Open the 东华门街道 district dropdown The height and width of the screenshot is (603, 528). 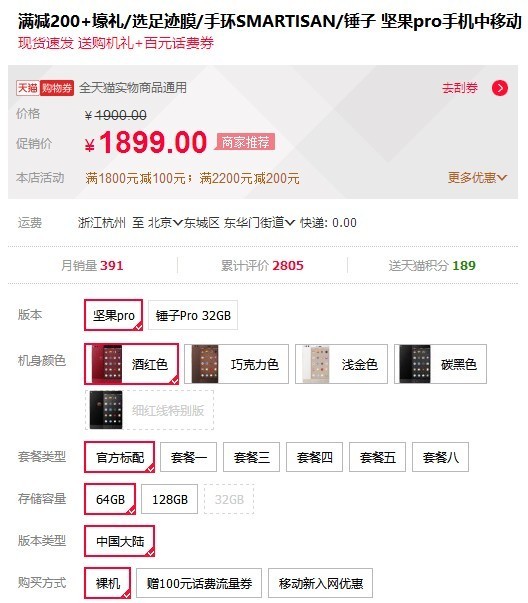click(x=259, y=223)
